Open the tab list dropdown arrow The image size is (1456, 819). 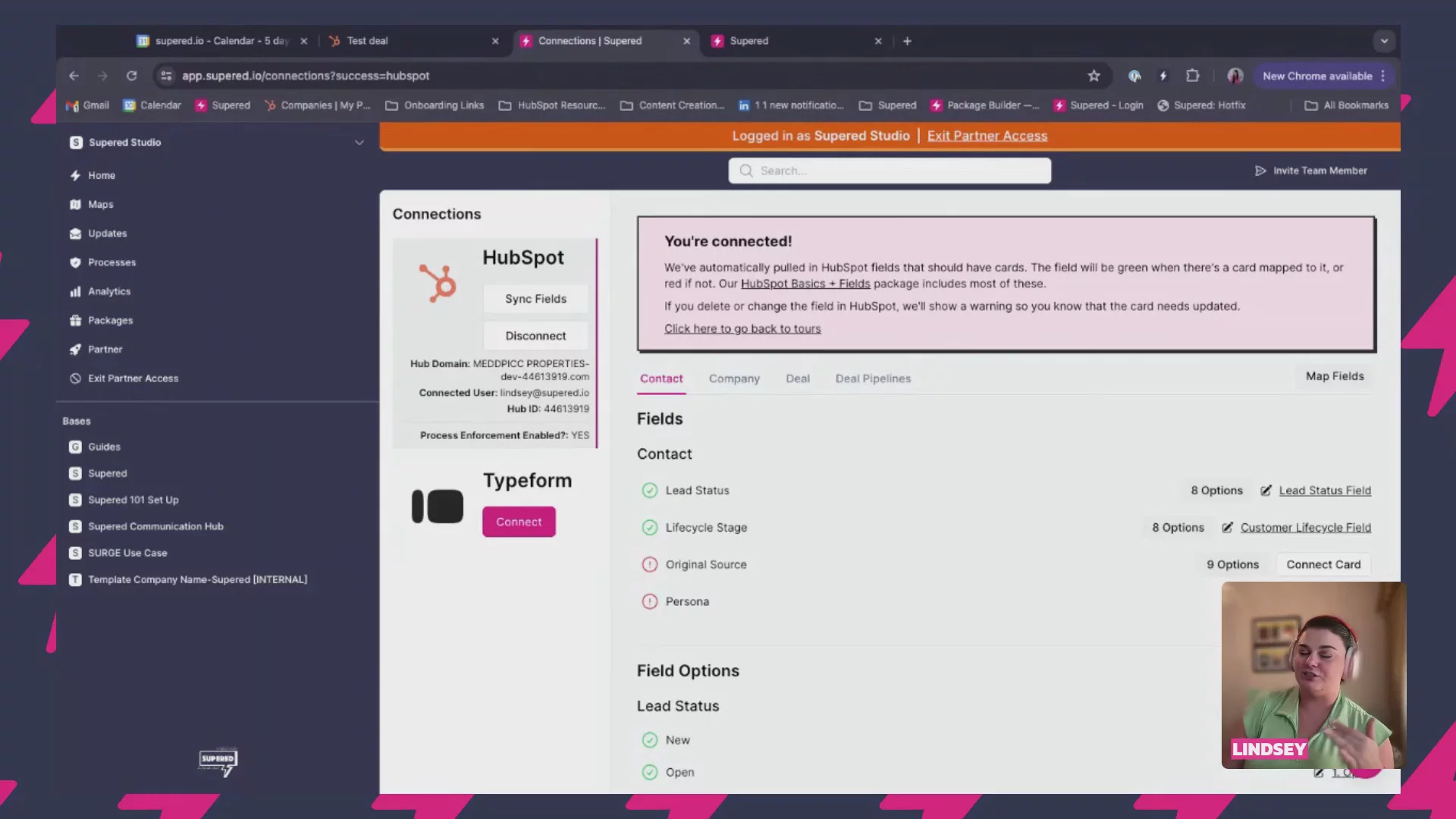pos(1384,41)
